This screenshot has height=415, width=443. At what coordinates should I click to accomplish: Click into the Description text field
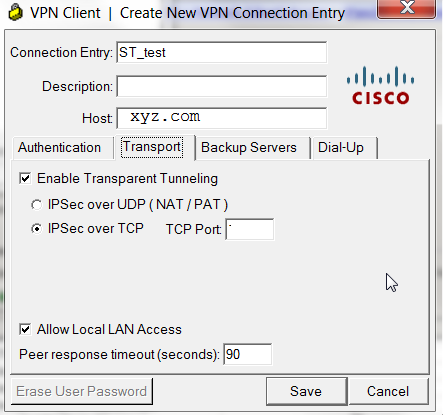point(222,86)
